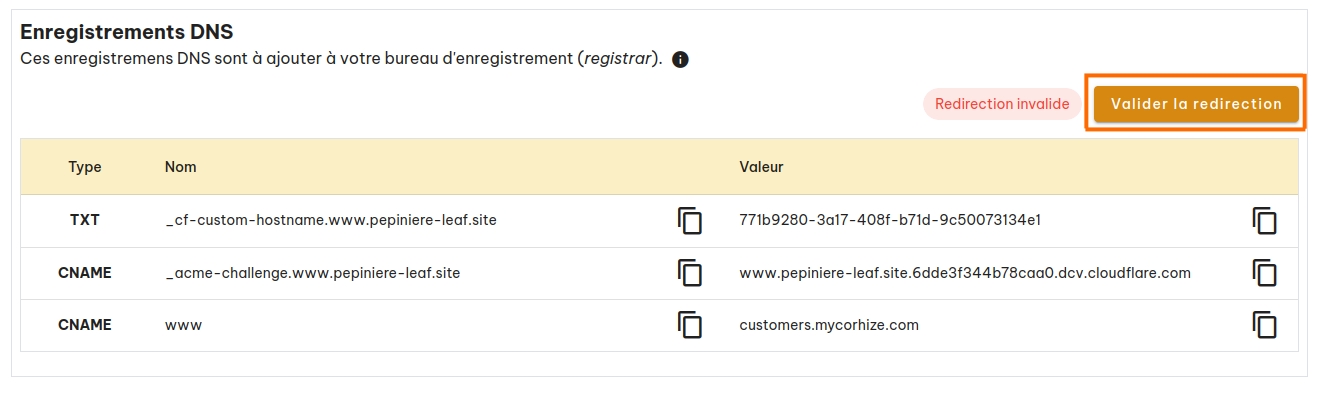Copy the _cf-custom-hostname record name
This screenshot has height=393, width=1318.
pos(690,221)
